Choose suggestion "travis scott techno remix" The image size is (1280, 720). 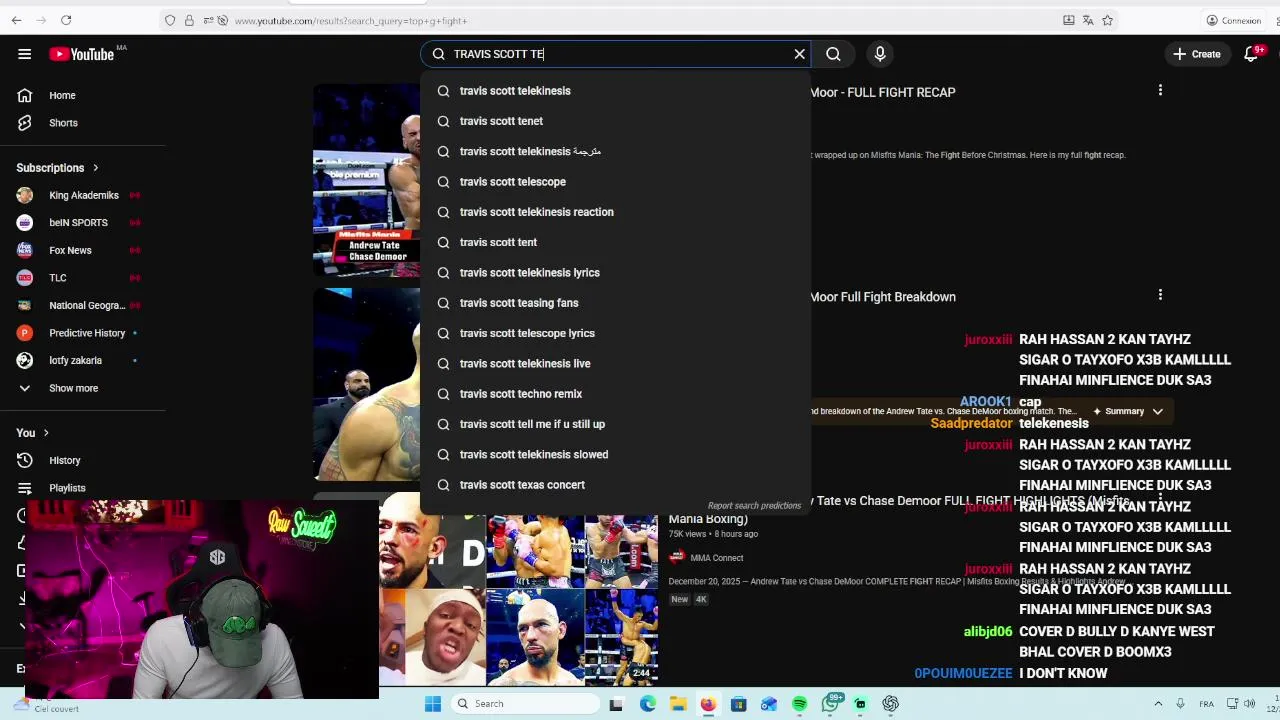pyautogui.click(x=615, y=394)
